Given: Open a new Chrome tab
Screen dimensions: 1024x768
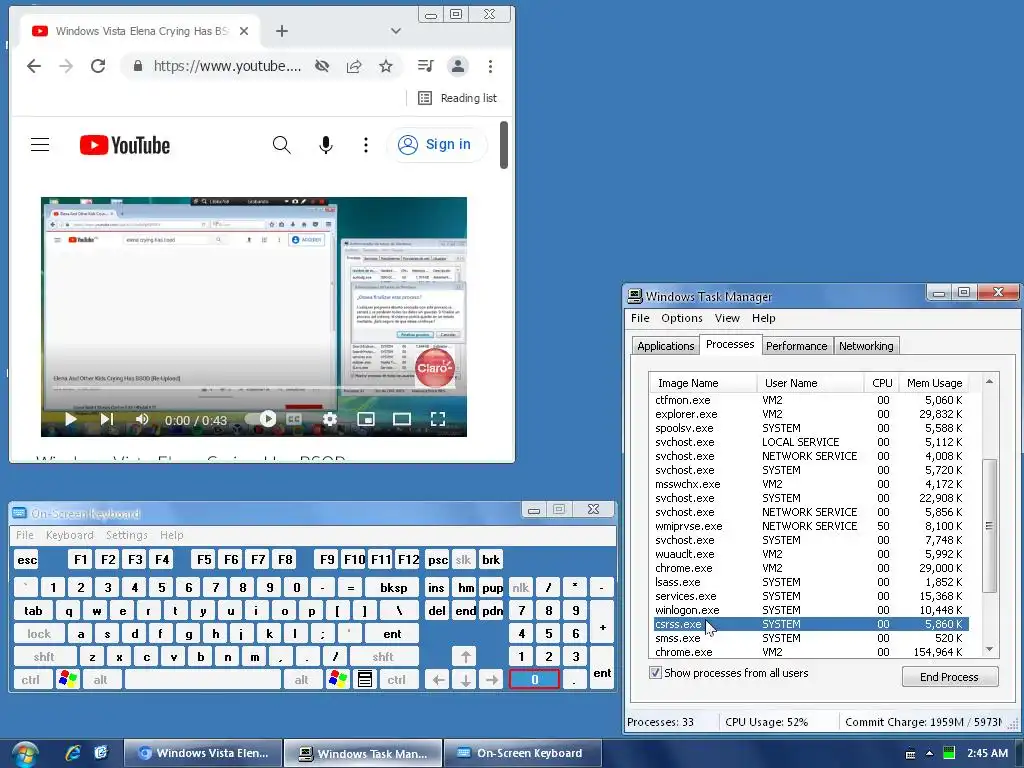Looking at the screenshot, I should [281, 31].
